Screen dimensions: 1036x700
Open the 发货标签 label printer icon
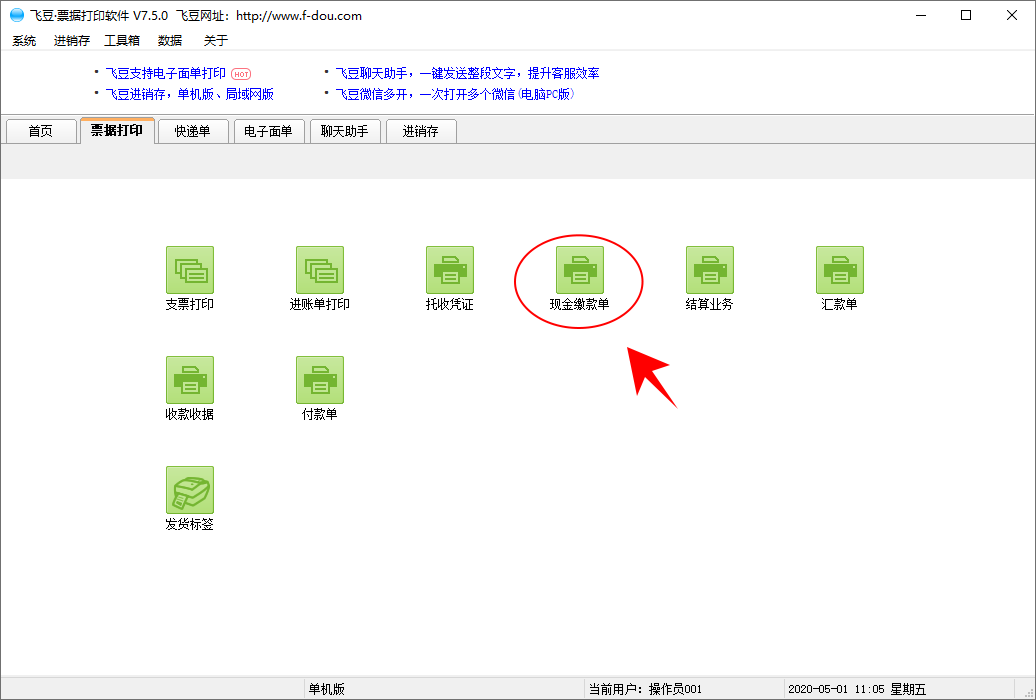[x=189, y=491]
